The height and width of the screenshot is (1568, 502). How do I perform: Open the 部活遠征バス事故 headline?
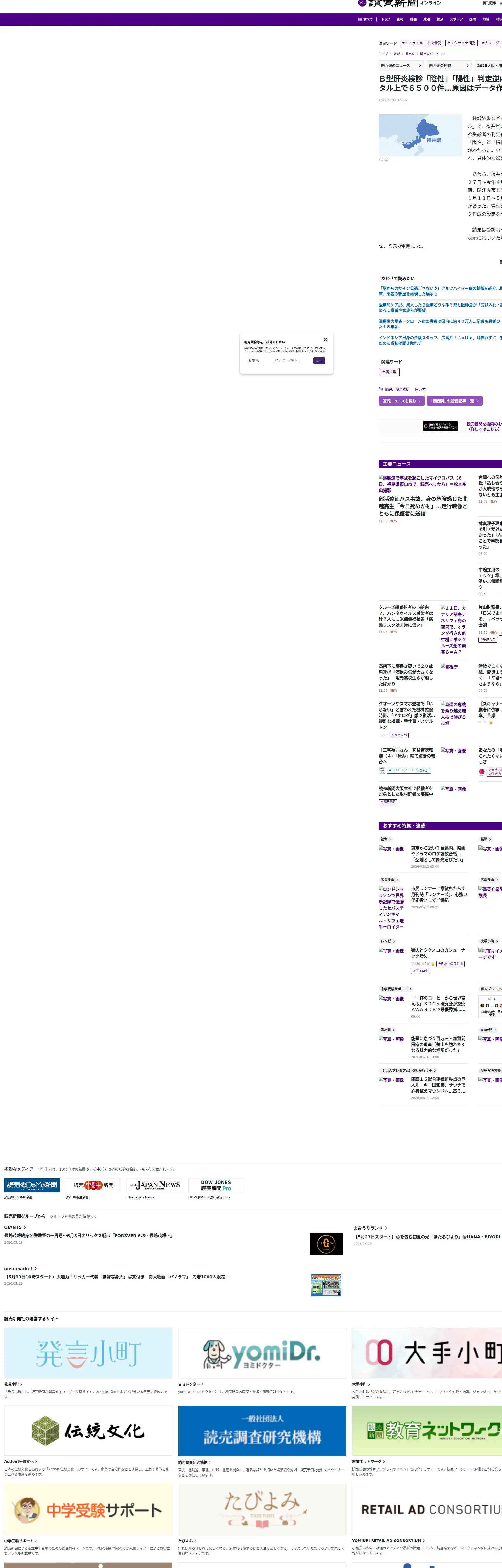[x=423, y=506]
